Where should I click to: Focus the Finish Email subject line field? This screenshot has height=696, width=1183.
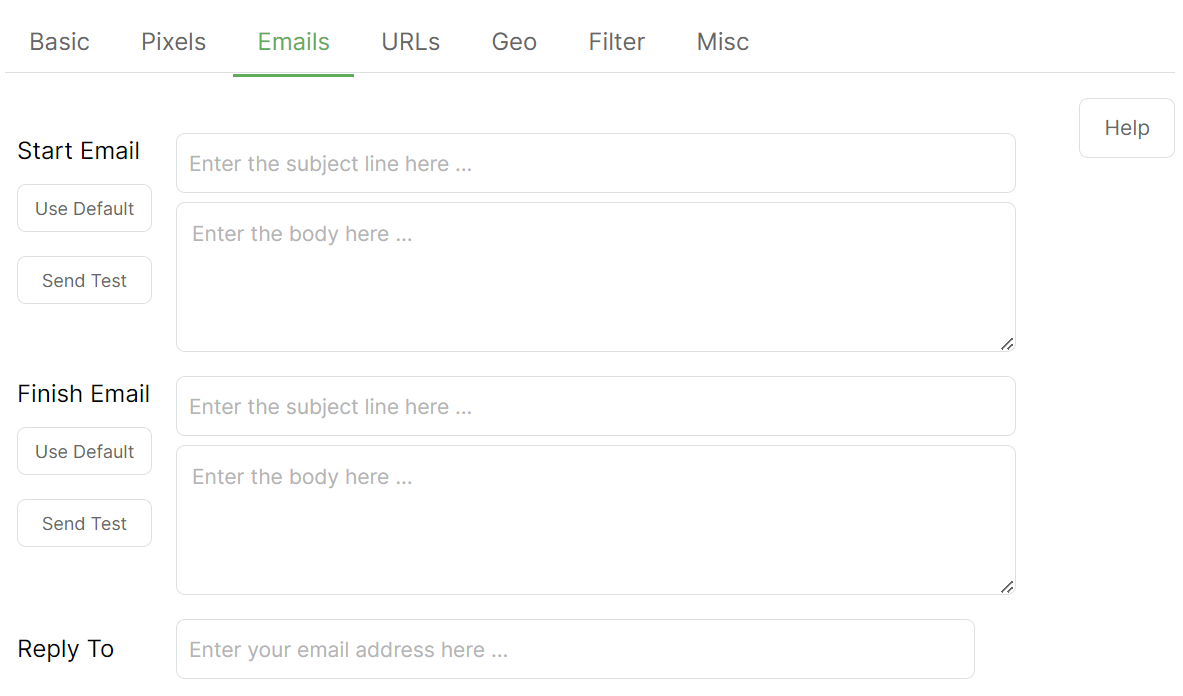tap(595, 406)
